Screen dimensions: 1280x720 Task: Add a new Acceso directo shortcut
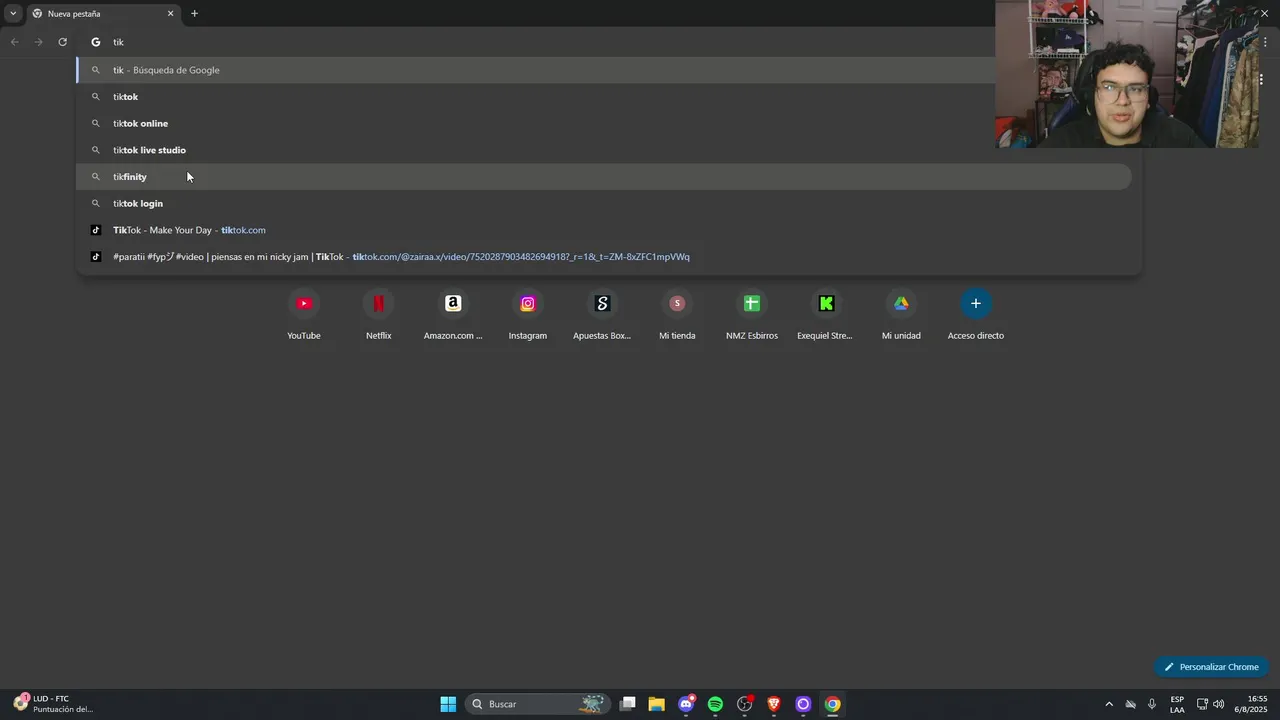pos(976,315)
